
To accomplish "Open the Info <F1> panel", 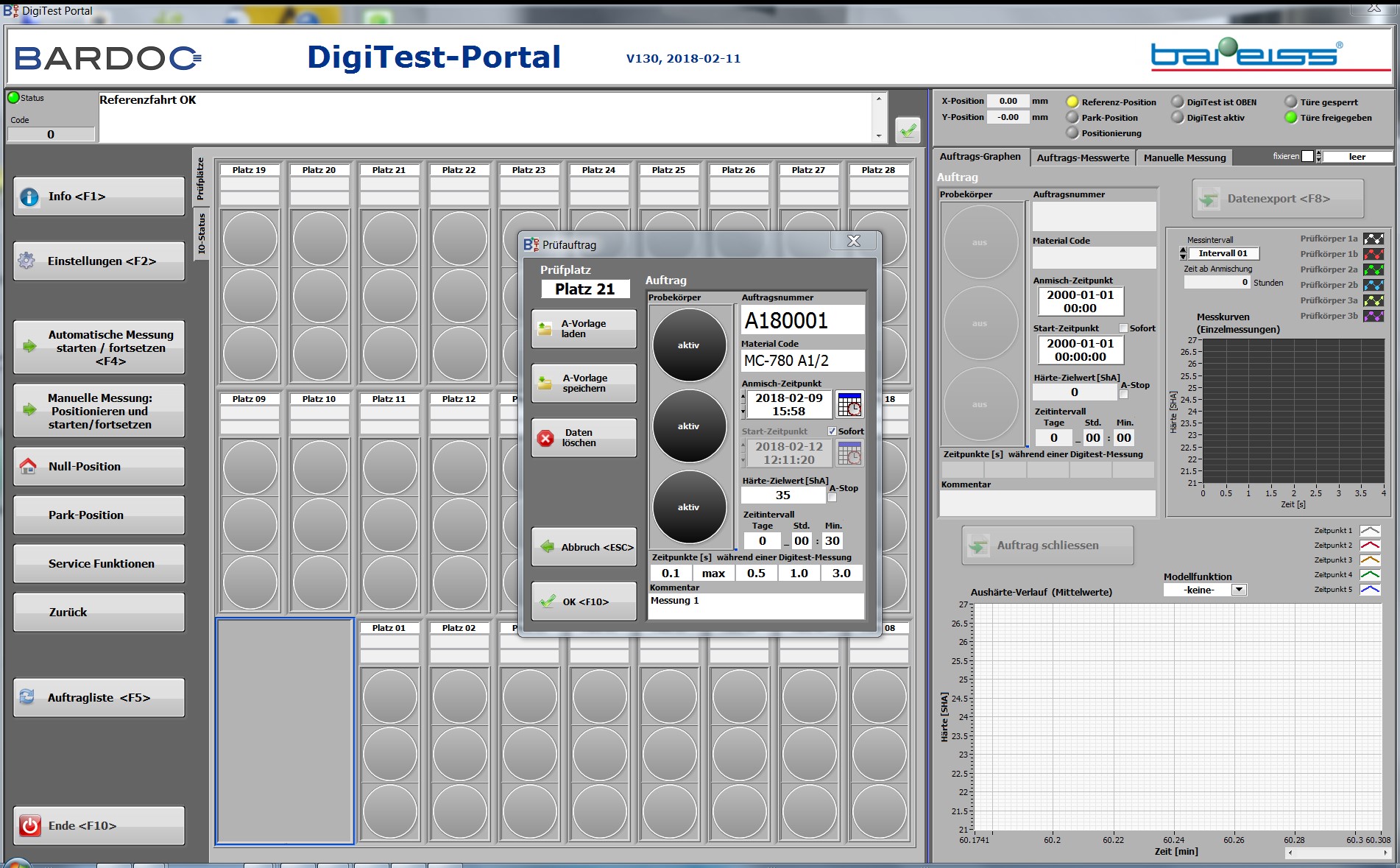I will pos(99,197).
